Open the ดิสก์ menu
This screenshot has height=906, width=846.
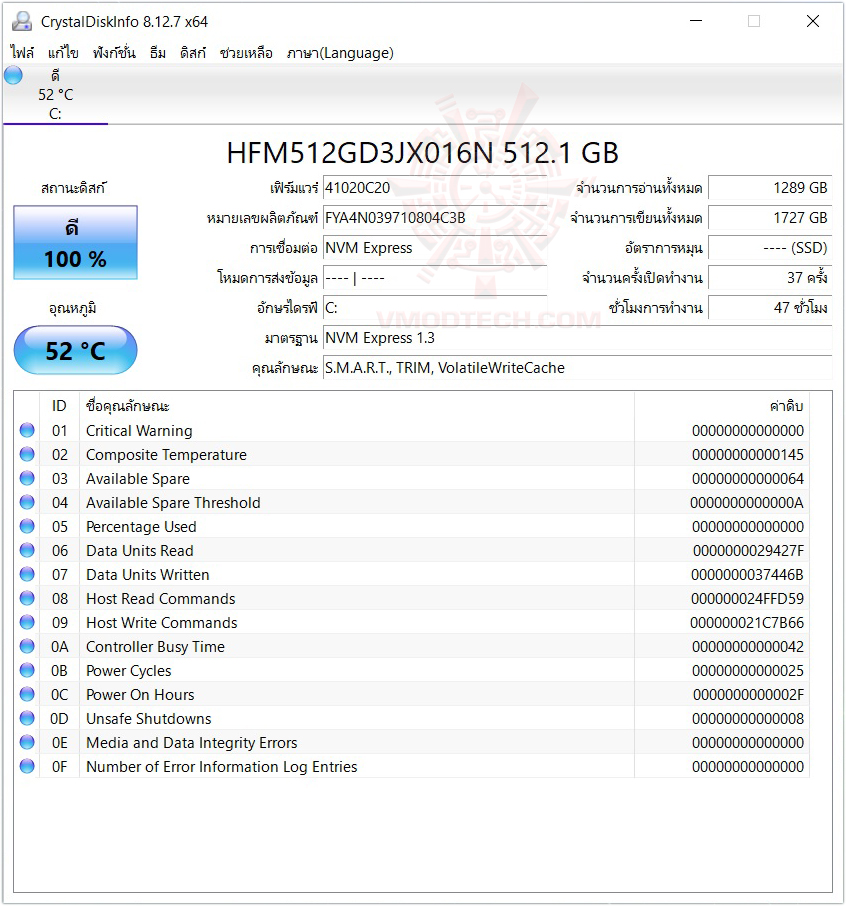194,53
